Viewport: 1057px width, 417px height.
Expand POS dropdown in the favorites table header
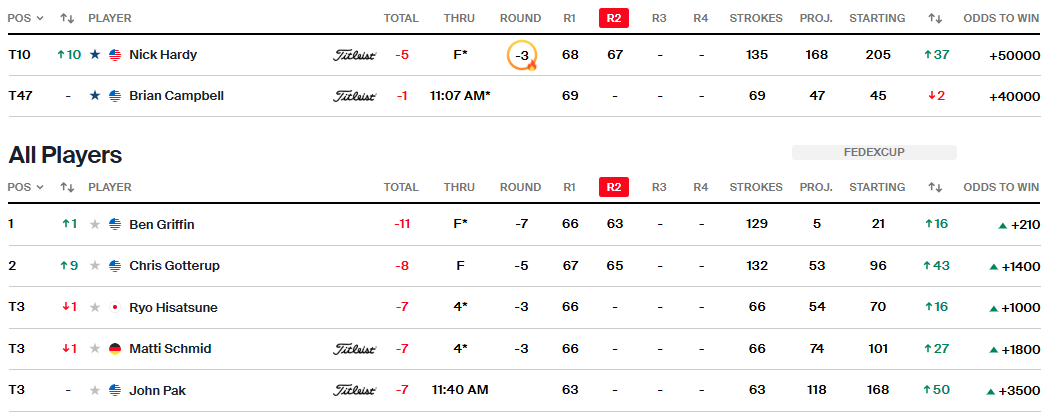(x=25, y=18)
